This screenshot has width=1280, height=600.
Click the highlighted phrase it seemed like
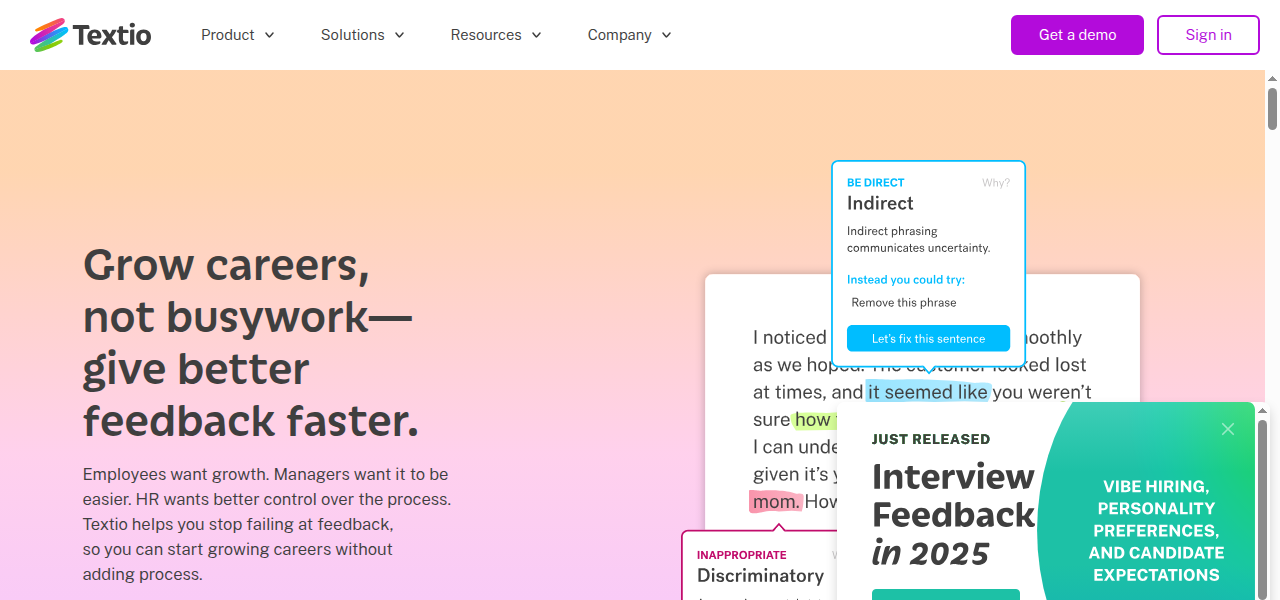(926, 392)
